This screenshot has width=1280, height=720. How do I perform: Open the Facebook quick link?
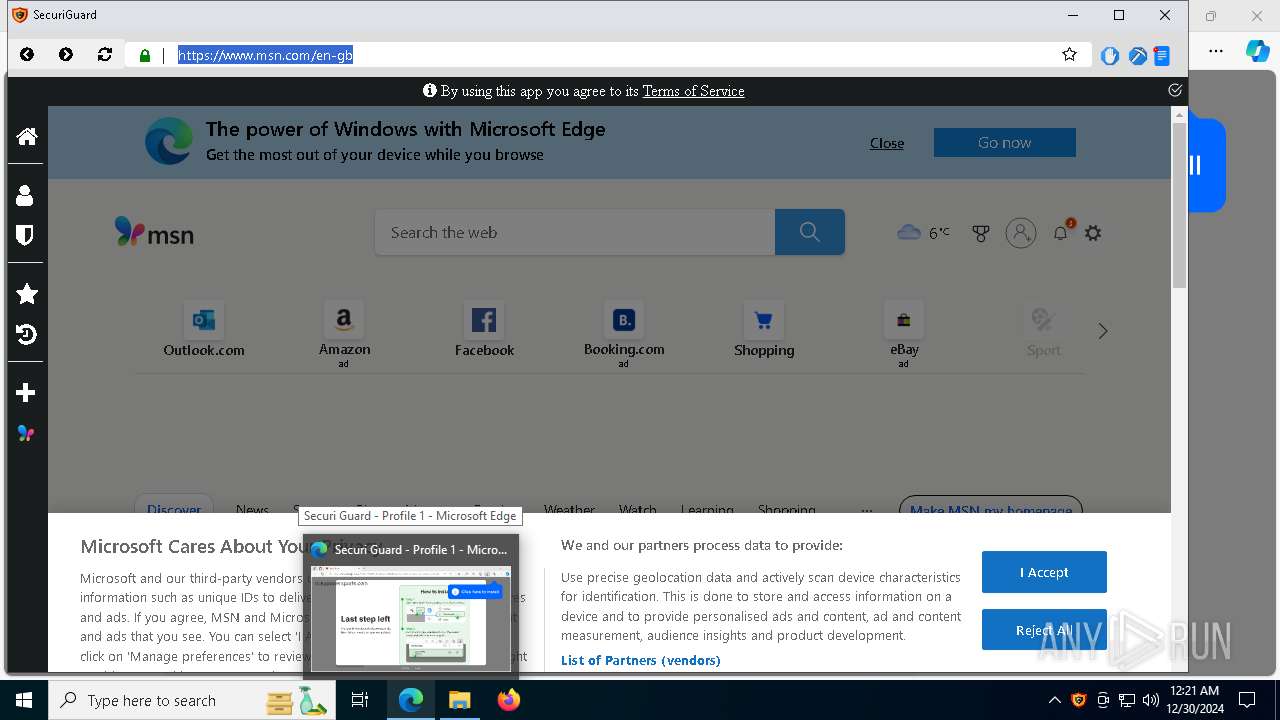coord(484,330)
